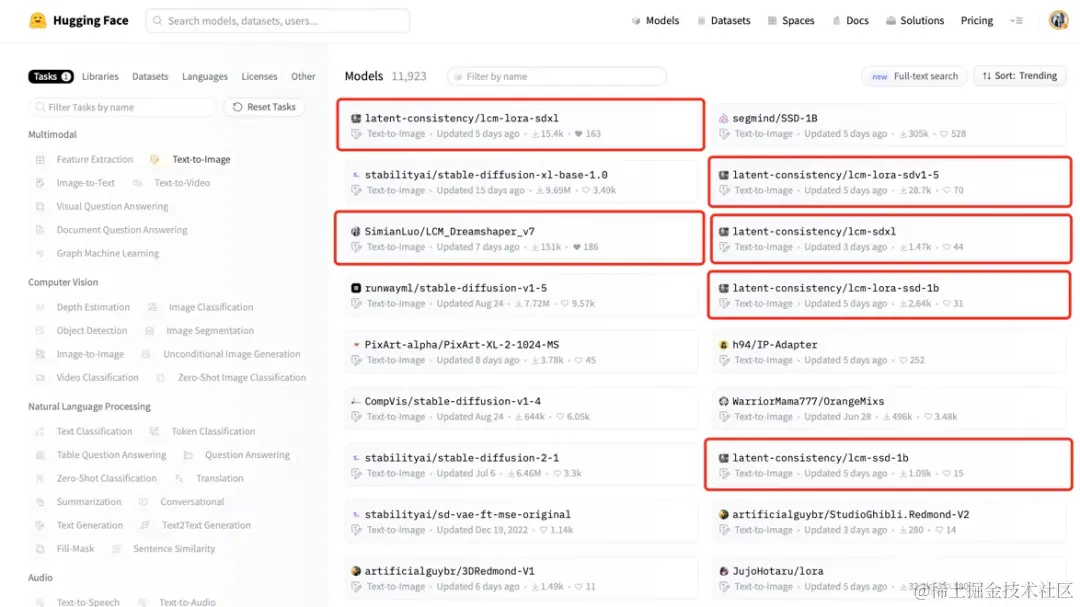Select the Zero-Shot Classification task label

coord(107,478)
